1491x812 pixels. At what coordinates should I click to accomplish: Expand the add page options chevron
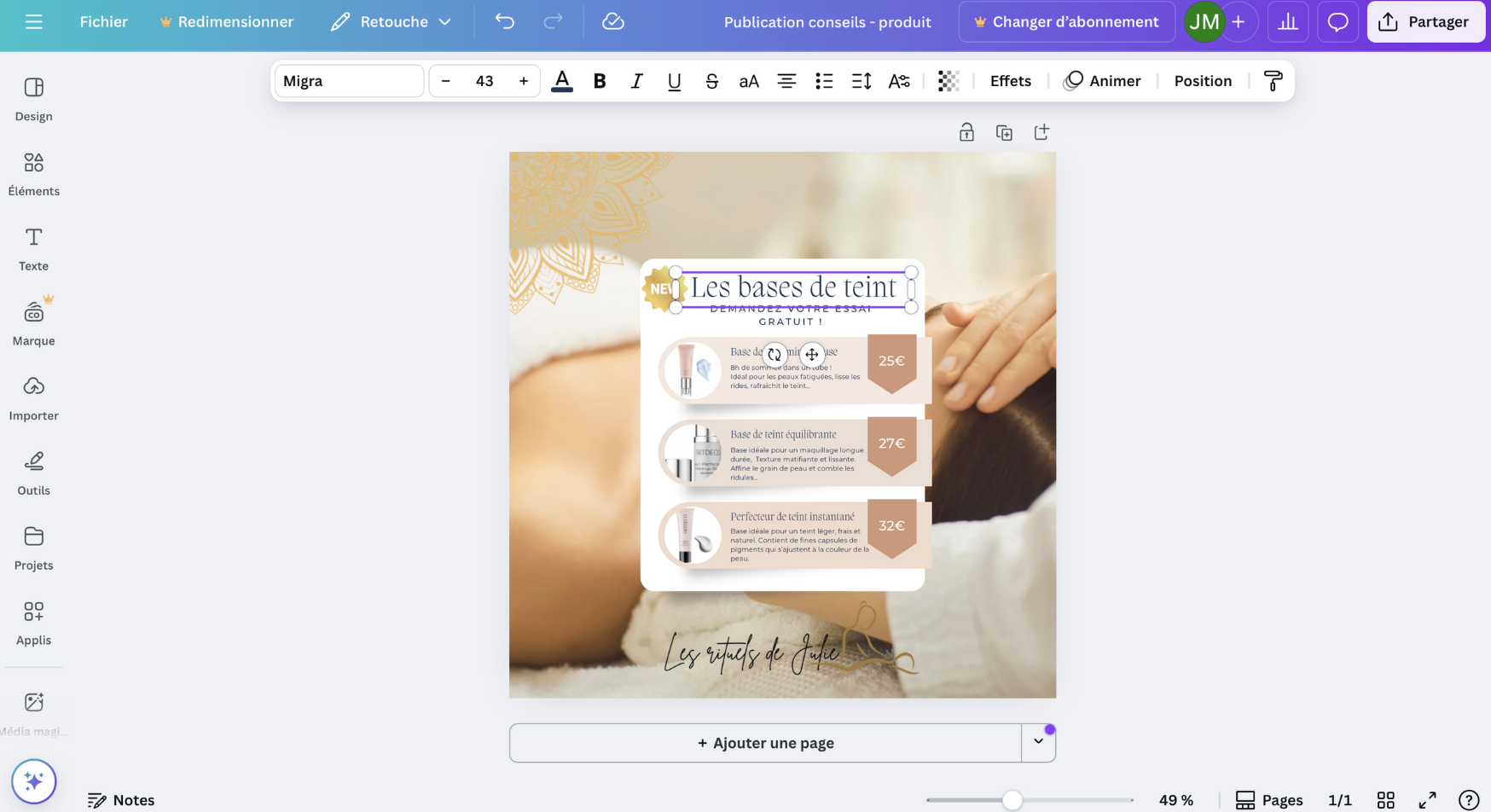click(1038, 742)
